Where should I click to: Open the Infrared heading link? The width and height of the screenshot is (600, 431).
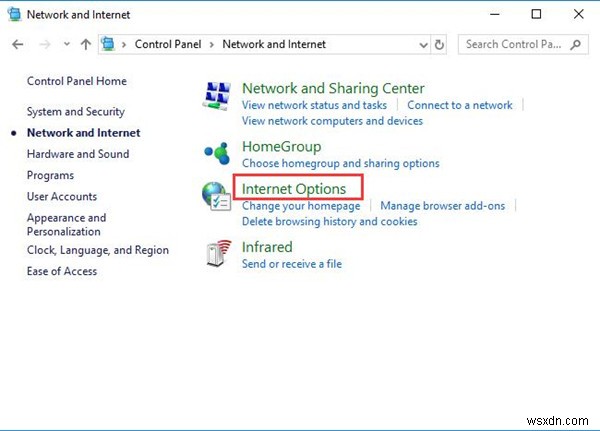click(x=267, y=247)
